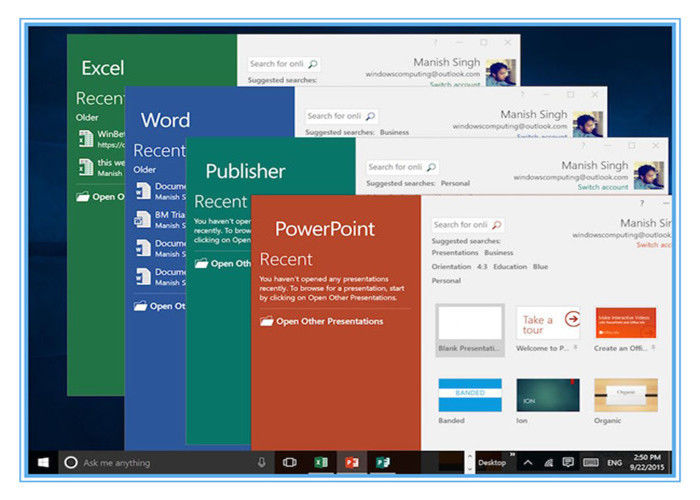Click the Cortana circle icon
The width and height of the screenshot is (700, 500).
tap(71, 462)
